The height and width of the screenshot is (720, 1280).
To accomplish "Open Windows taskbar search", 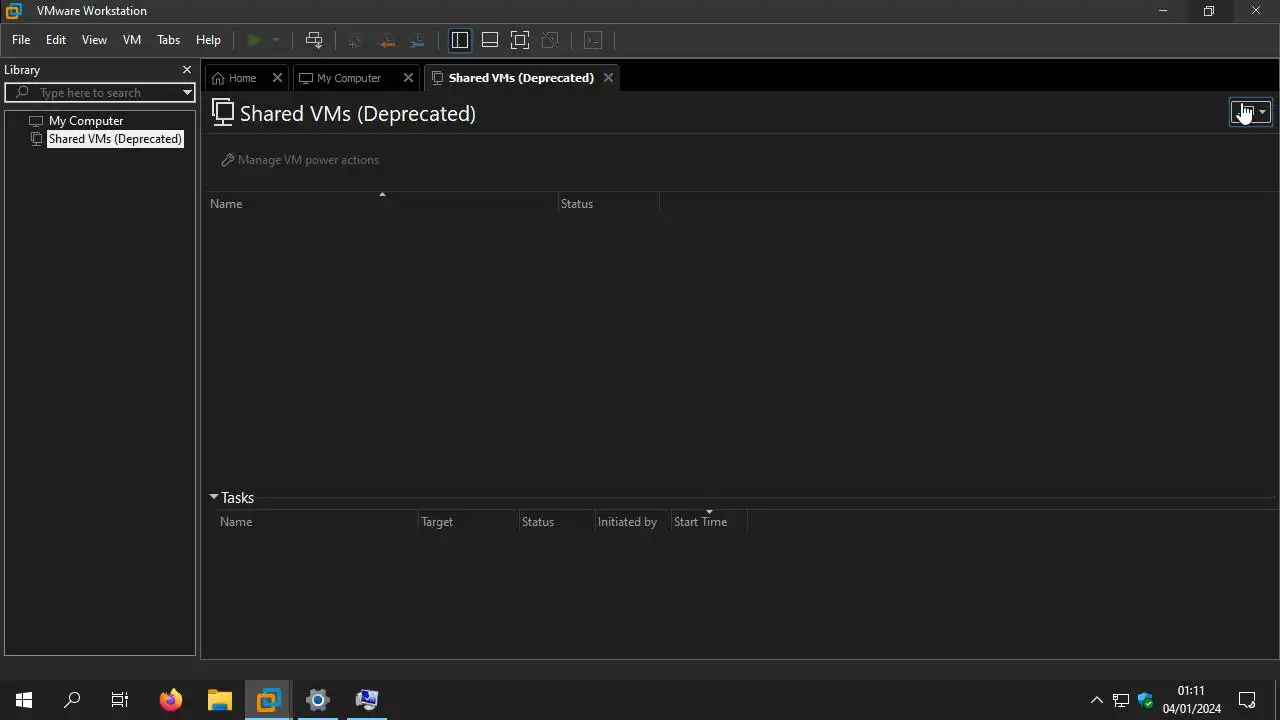I will pos(72,700).
